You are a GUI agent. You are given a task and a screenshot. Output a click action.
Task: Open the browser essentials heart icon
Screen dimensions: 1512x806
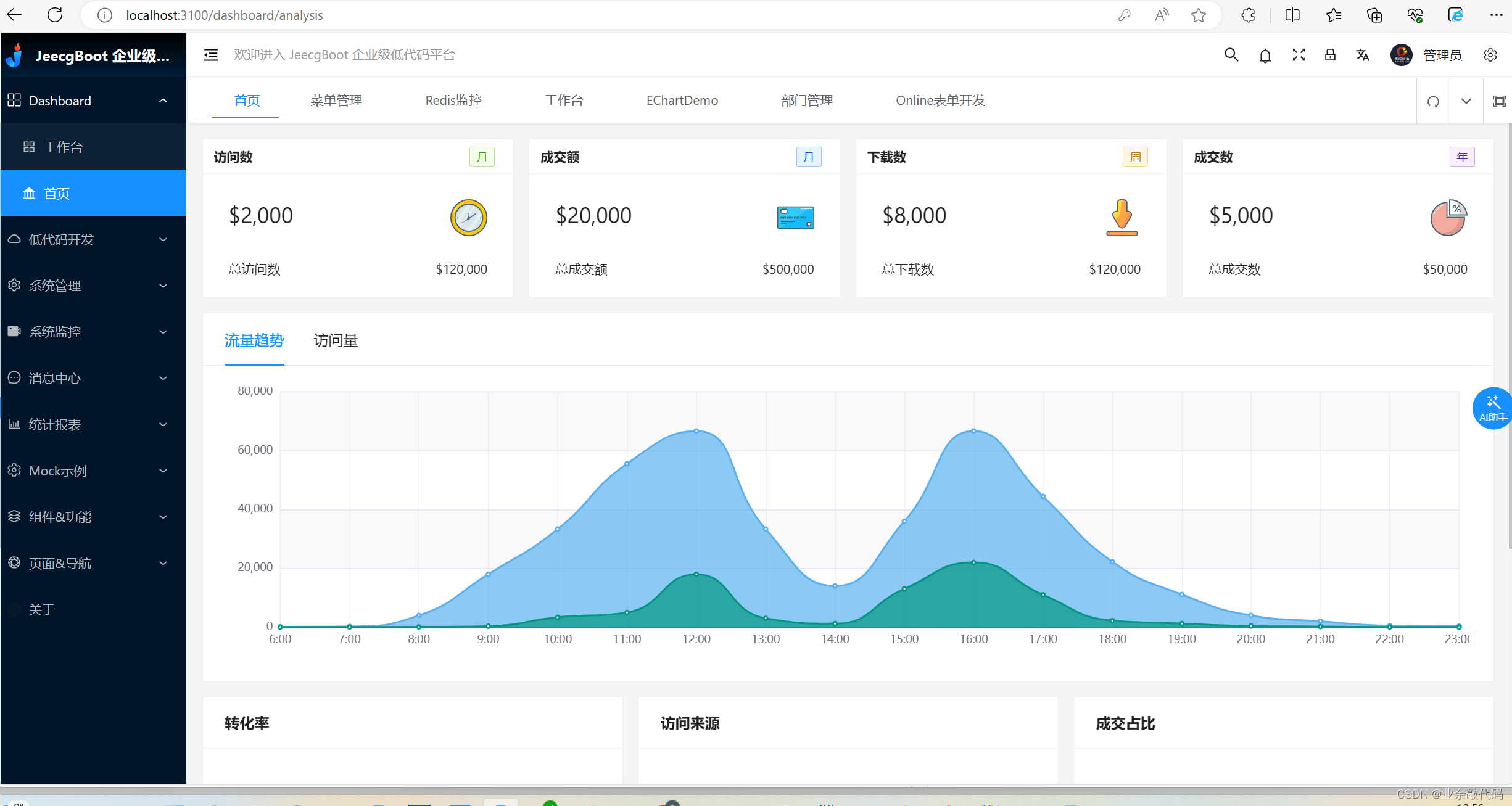coord(1415,15)
